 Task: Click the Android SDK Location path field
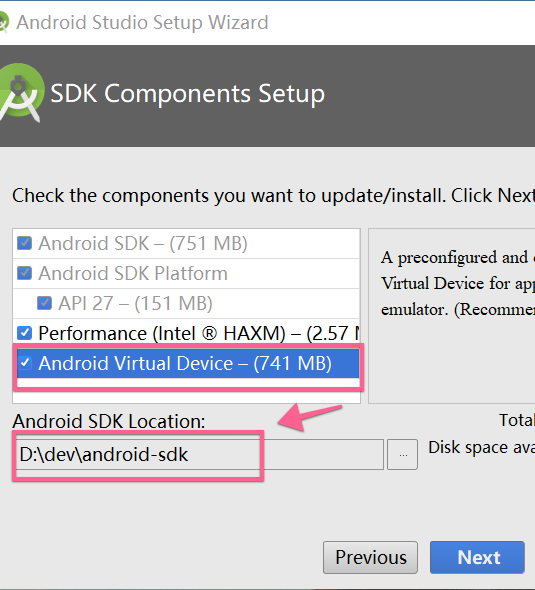[199, 455]
